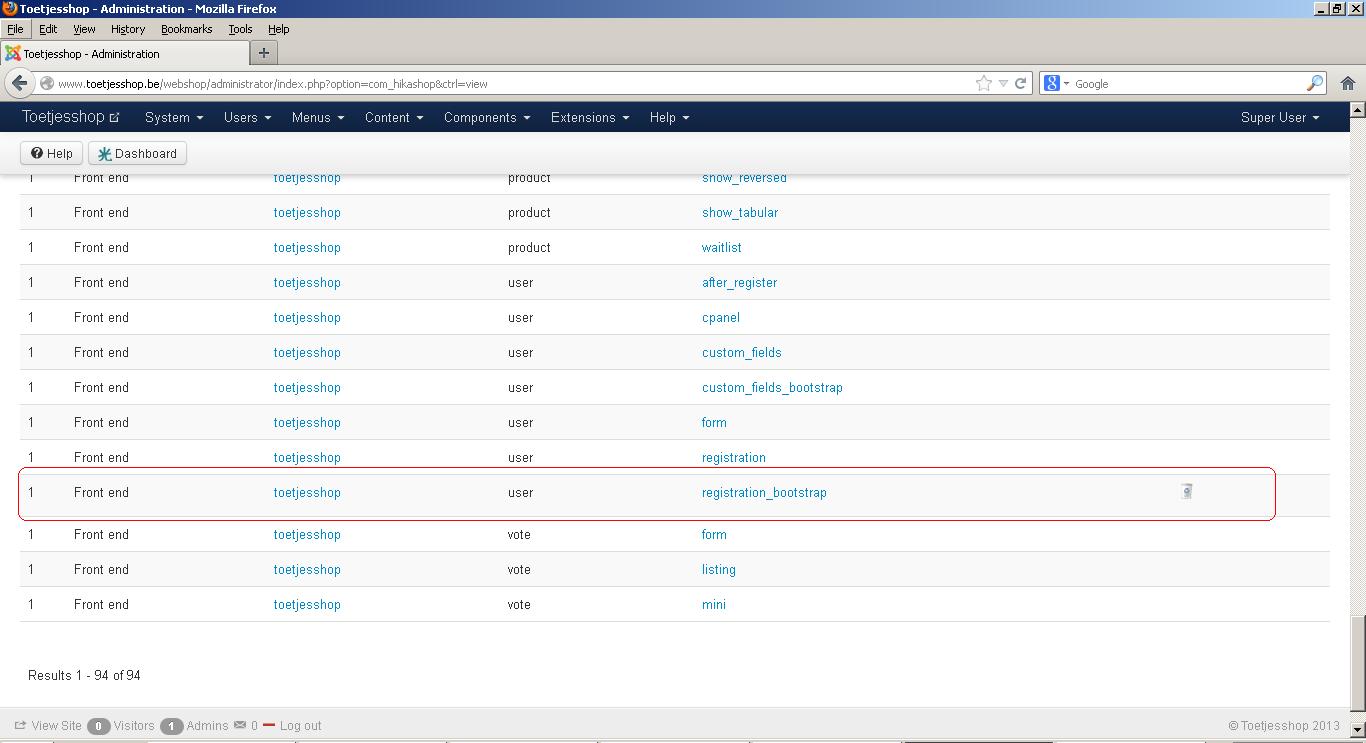Screen dimensions: 1366x743
Task: Open the mini view link
Action: (x=714, y=604)
